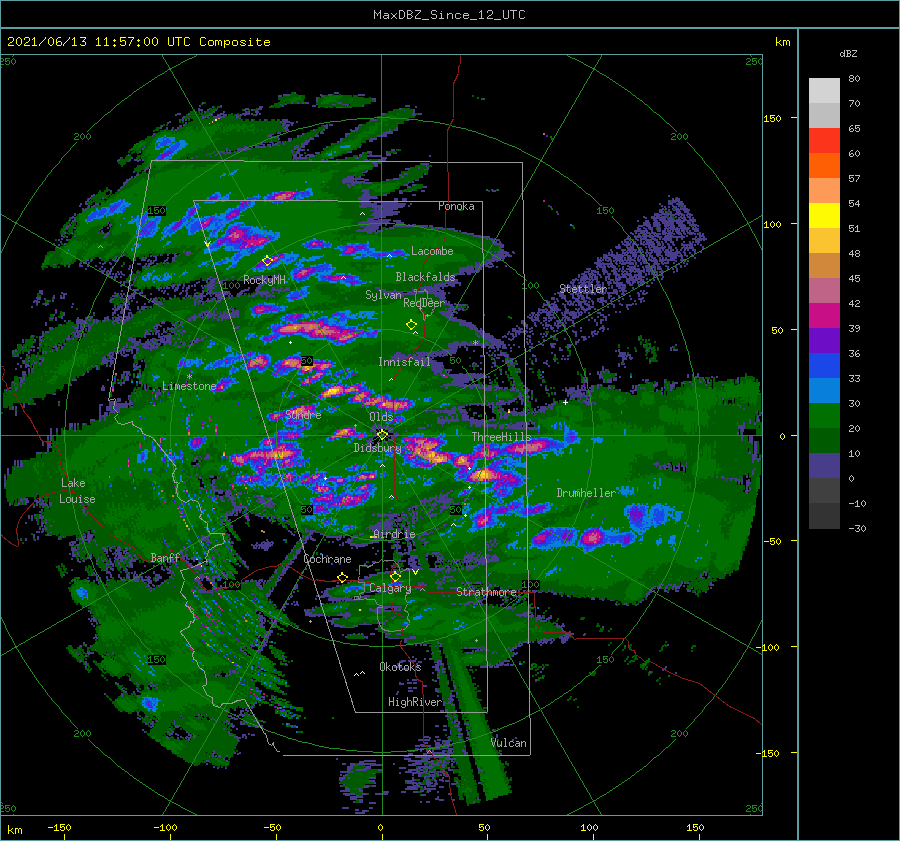
Task: Click the Sylvan label on the map
Action: pyautogui.click(x=383, y=295)
